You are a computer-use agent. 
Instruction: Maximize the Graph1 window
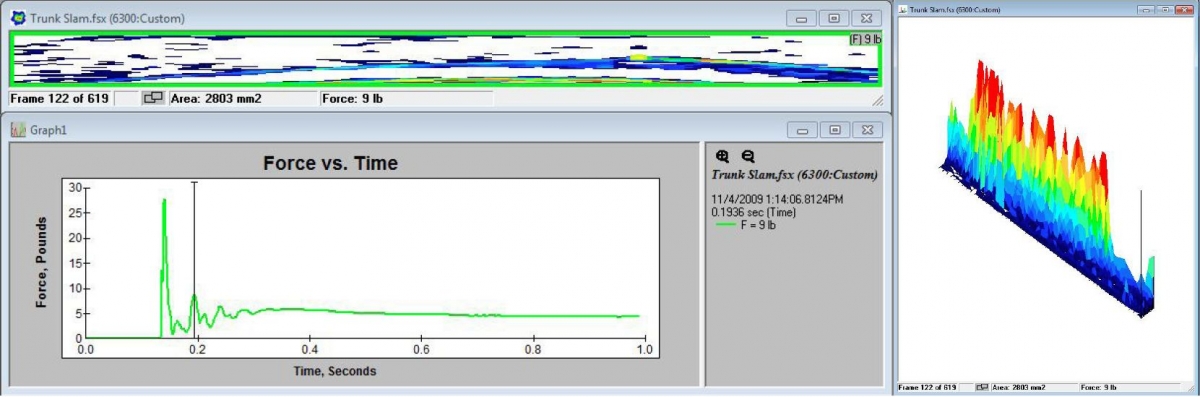835,130
